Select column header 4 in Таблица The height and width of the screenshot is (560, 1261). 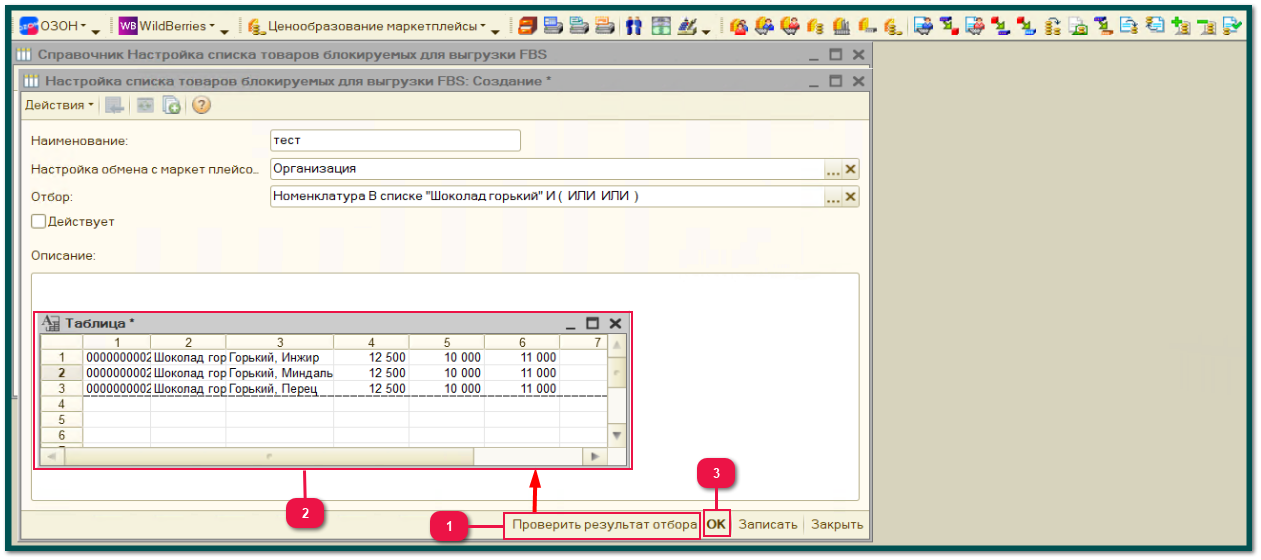coord(371,342)
